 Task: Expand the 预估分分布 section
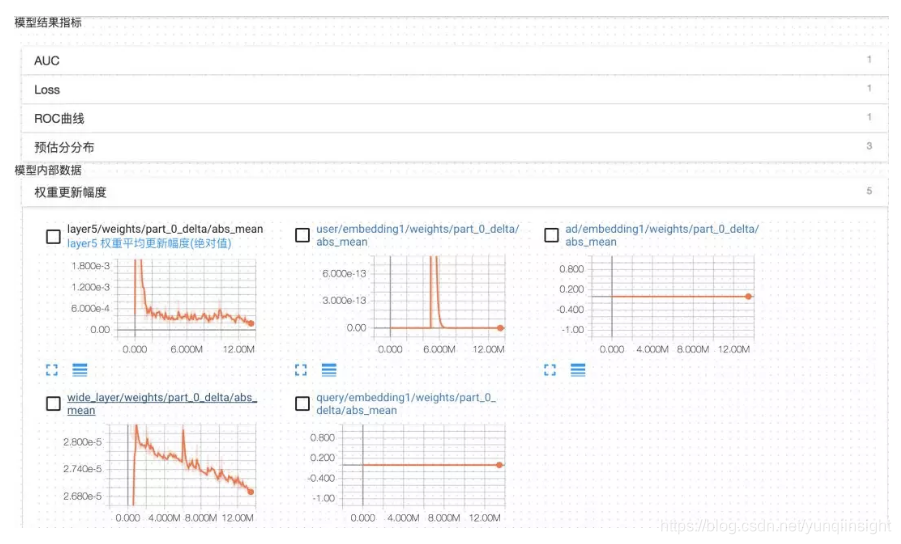coord(455,147)
